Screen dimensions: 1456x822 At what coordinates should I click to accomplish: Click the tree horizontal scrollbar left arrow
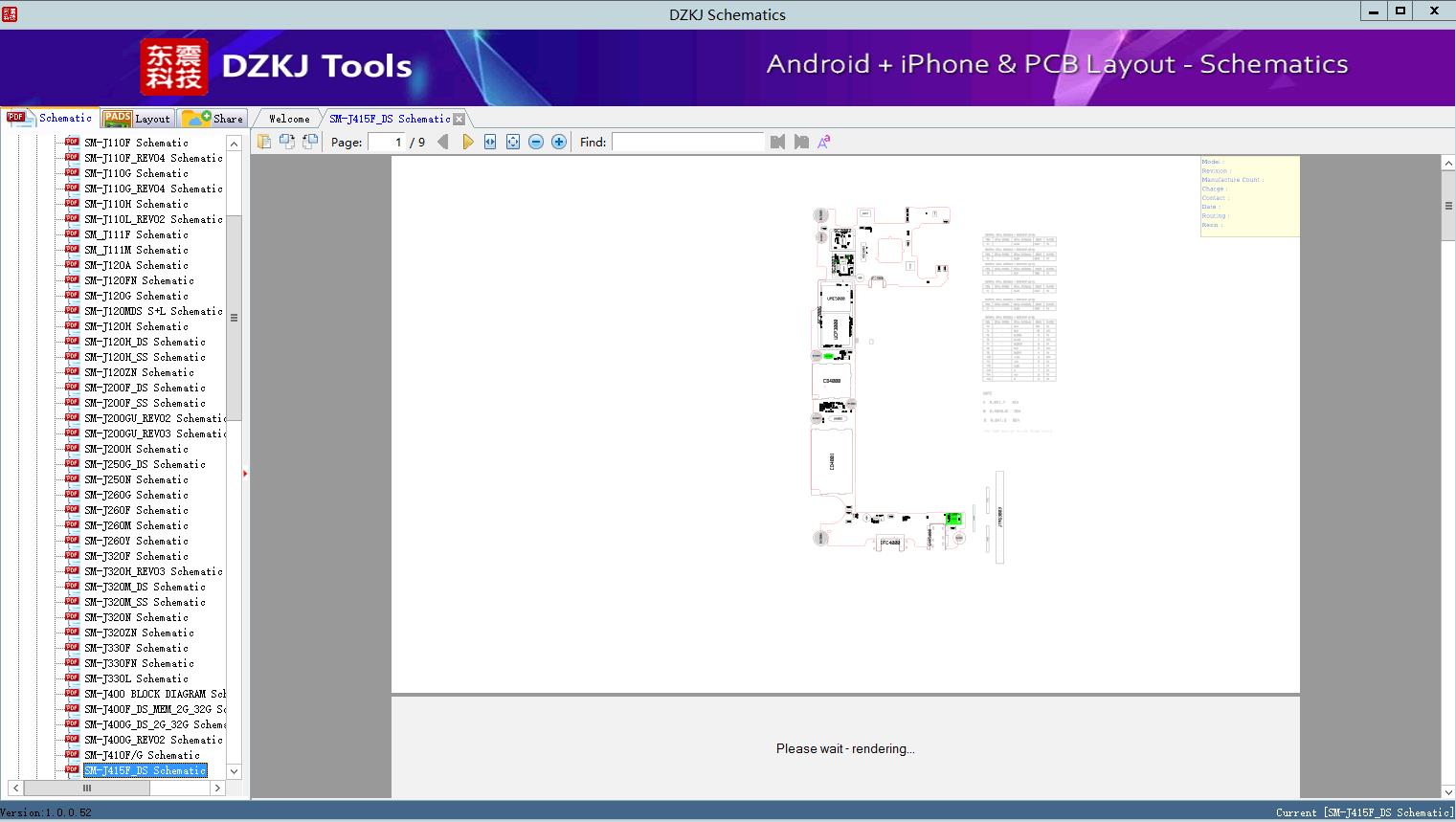point(13,788)
